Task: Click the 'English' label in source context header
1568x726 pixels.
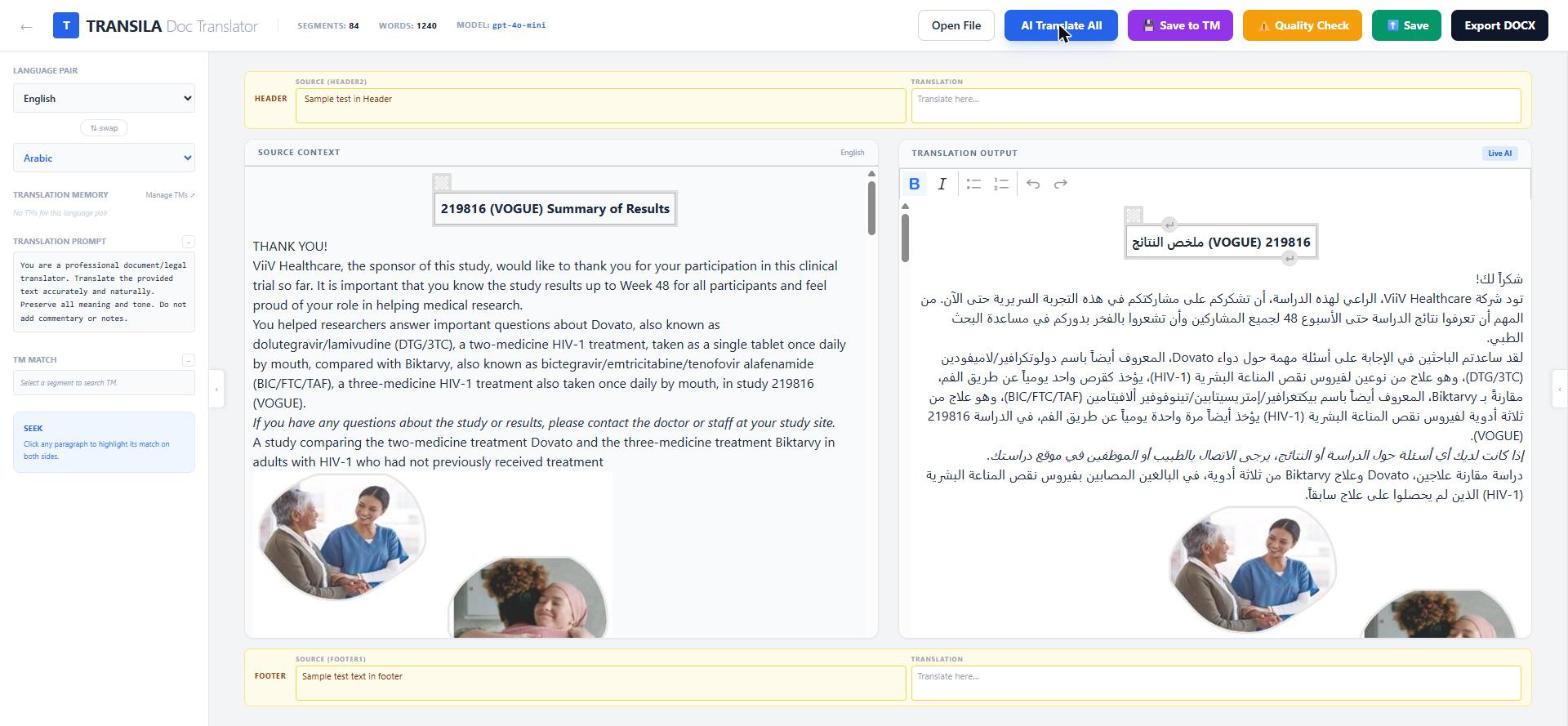Action: 852,153
